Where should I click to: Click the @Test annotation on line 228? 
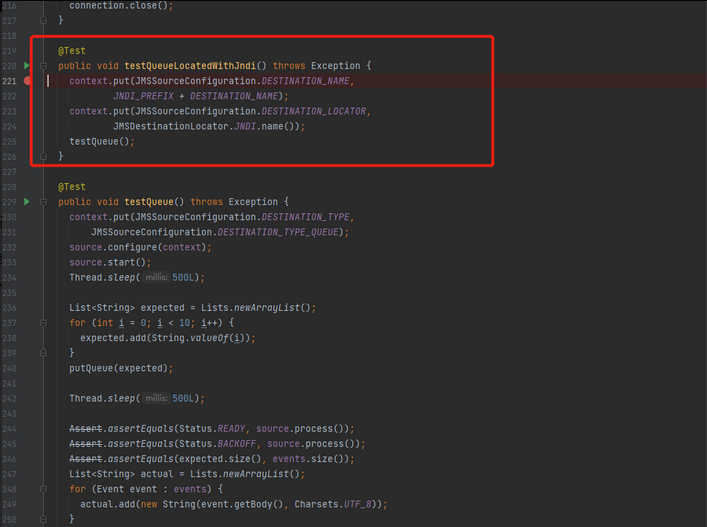click(72, 187)
